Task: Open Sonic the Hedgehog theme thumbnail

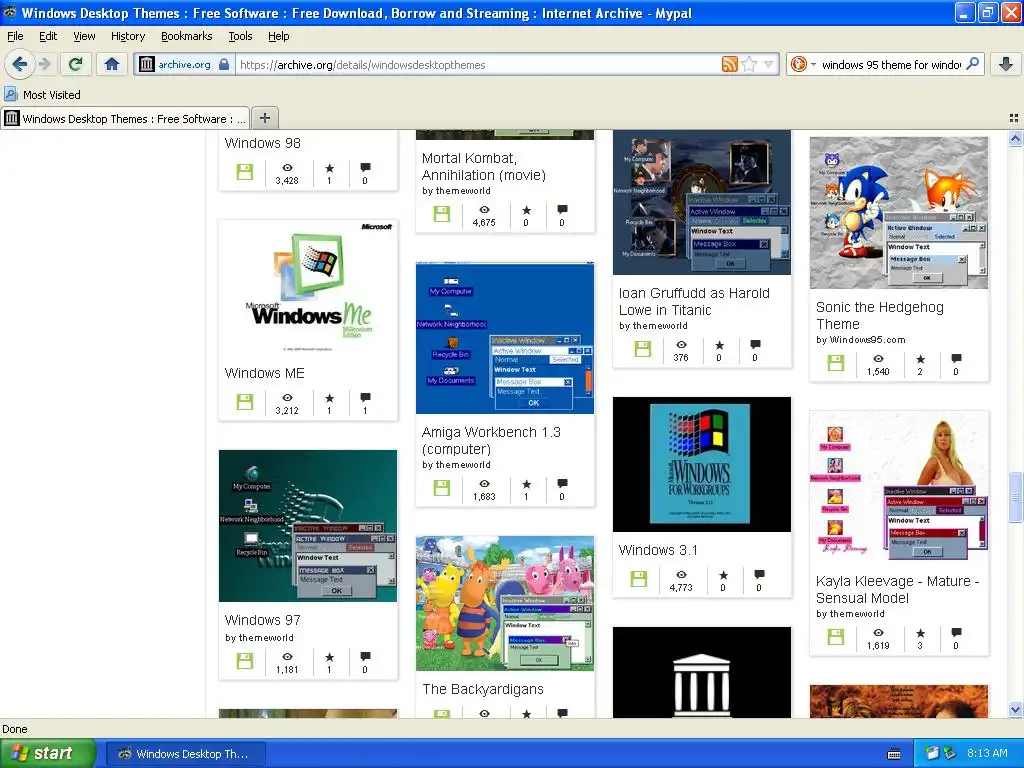Action: 899,213
